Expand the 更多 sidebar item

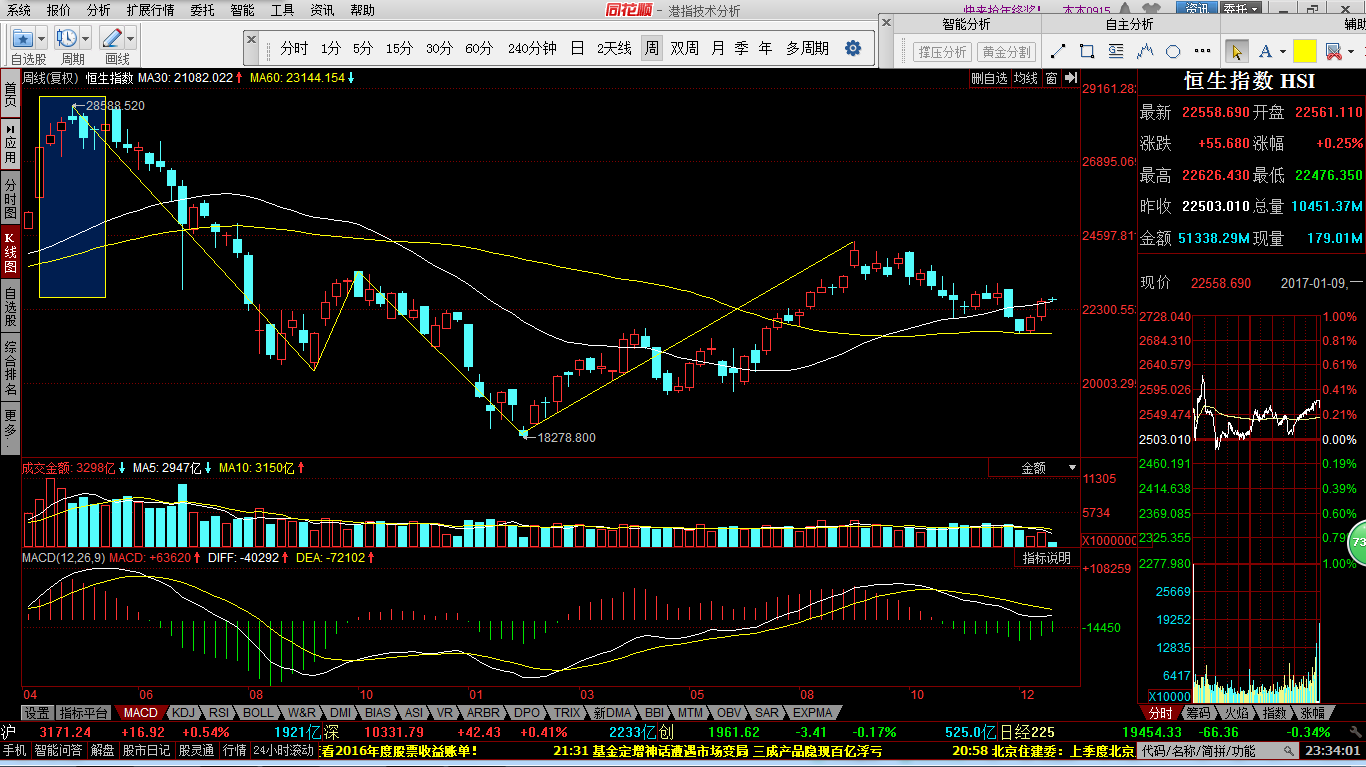pos(10,426)
